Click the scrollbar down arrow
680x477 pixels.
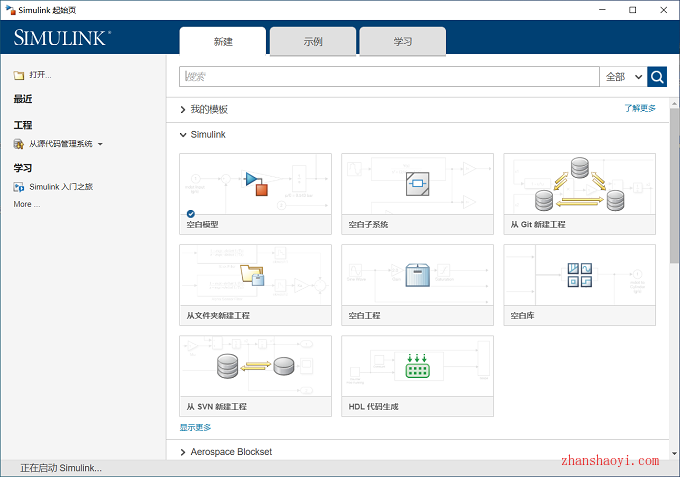674,454
